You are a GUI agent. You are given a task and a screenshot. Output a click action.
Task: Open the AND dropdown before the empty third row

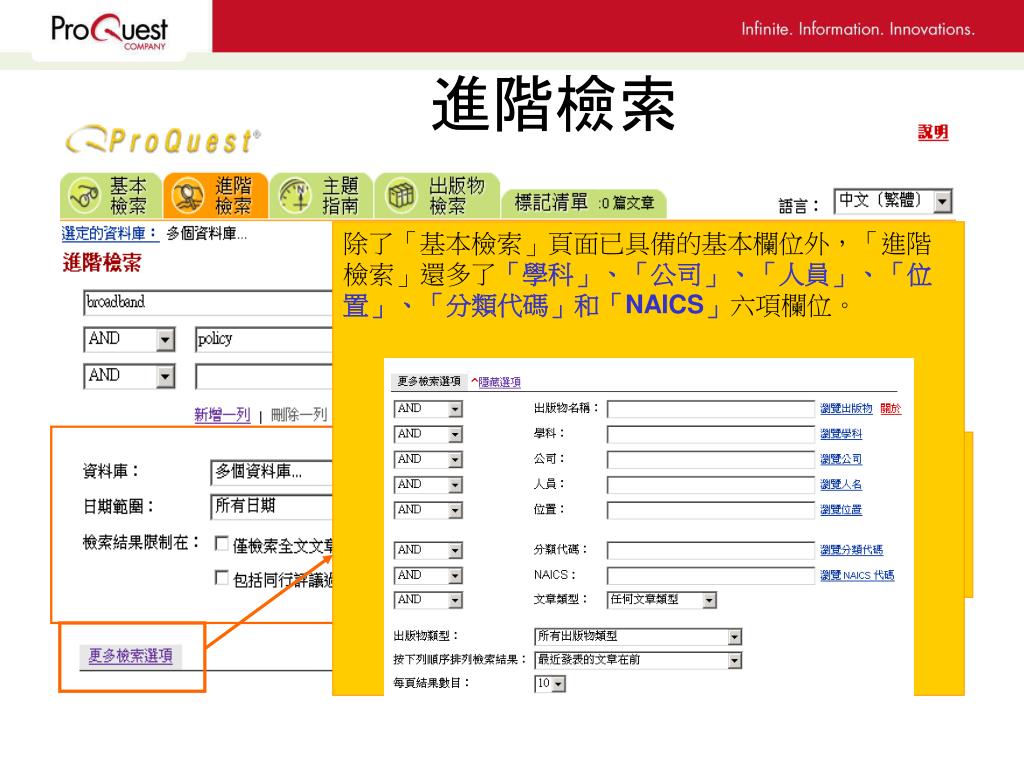pyautogui.click(x=129, y=376)
